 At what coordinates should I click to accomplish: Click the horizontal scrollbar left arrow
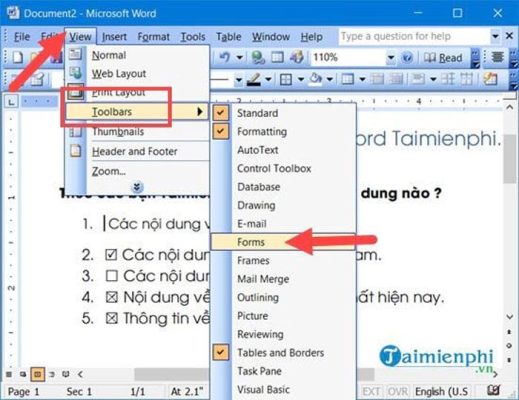pos(80,374)
